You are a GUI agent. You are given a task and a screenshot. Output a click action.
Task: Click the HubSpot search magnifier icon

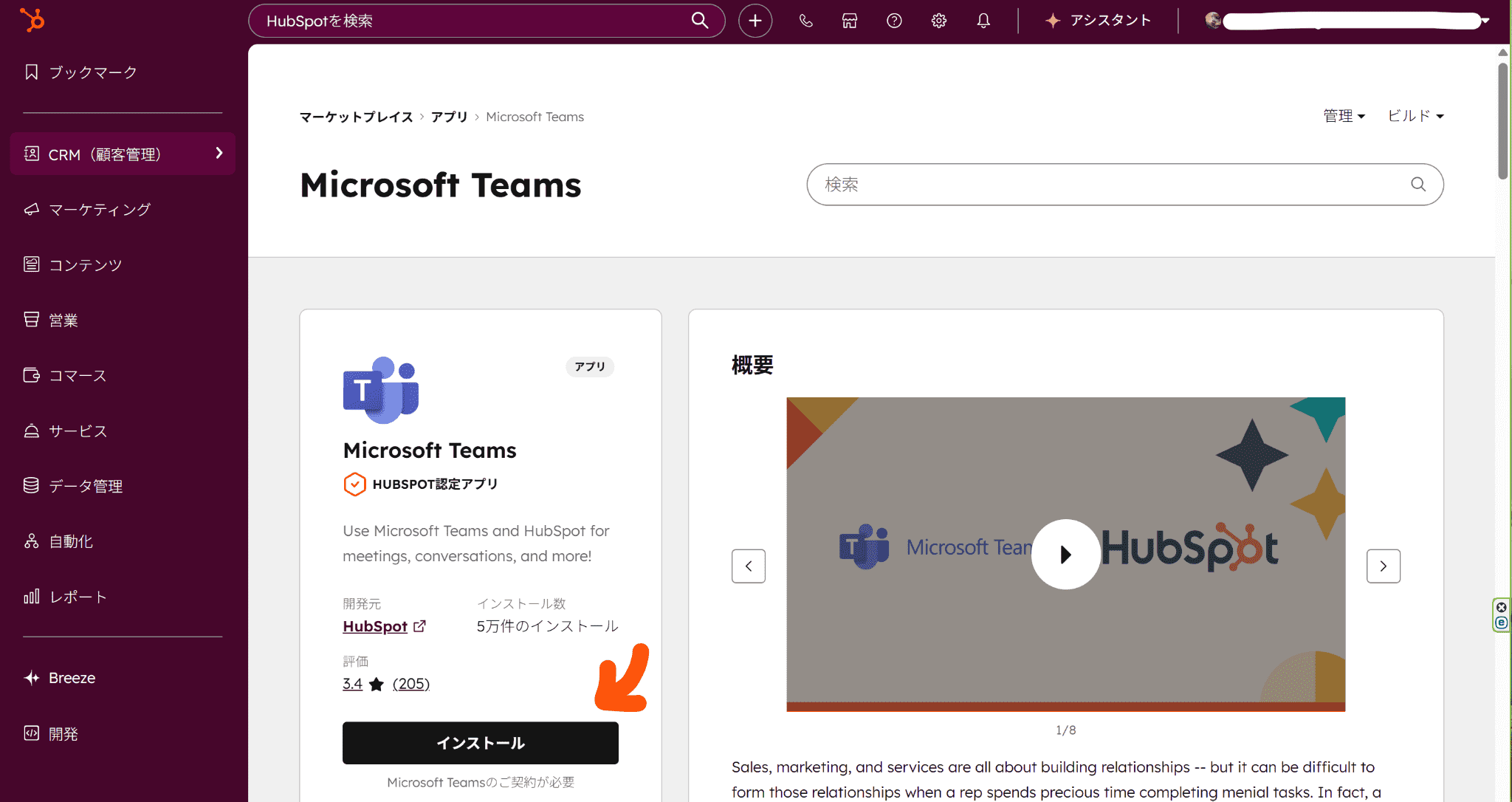(x=699, y=21)
